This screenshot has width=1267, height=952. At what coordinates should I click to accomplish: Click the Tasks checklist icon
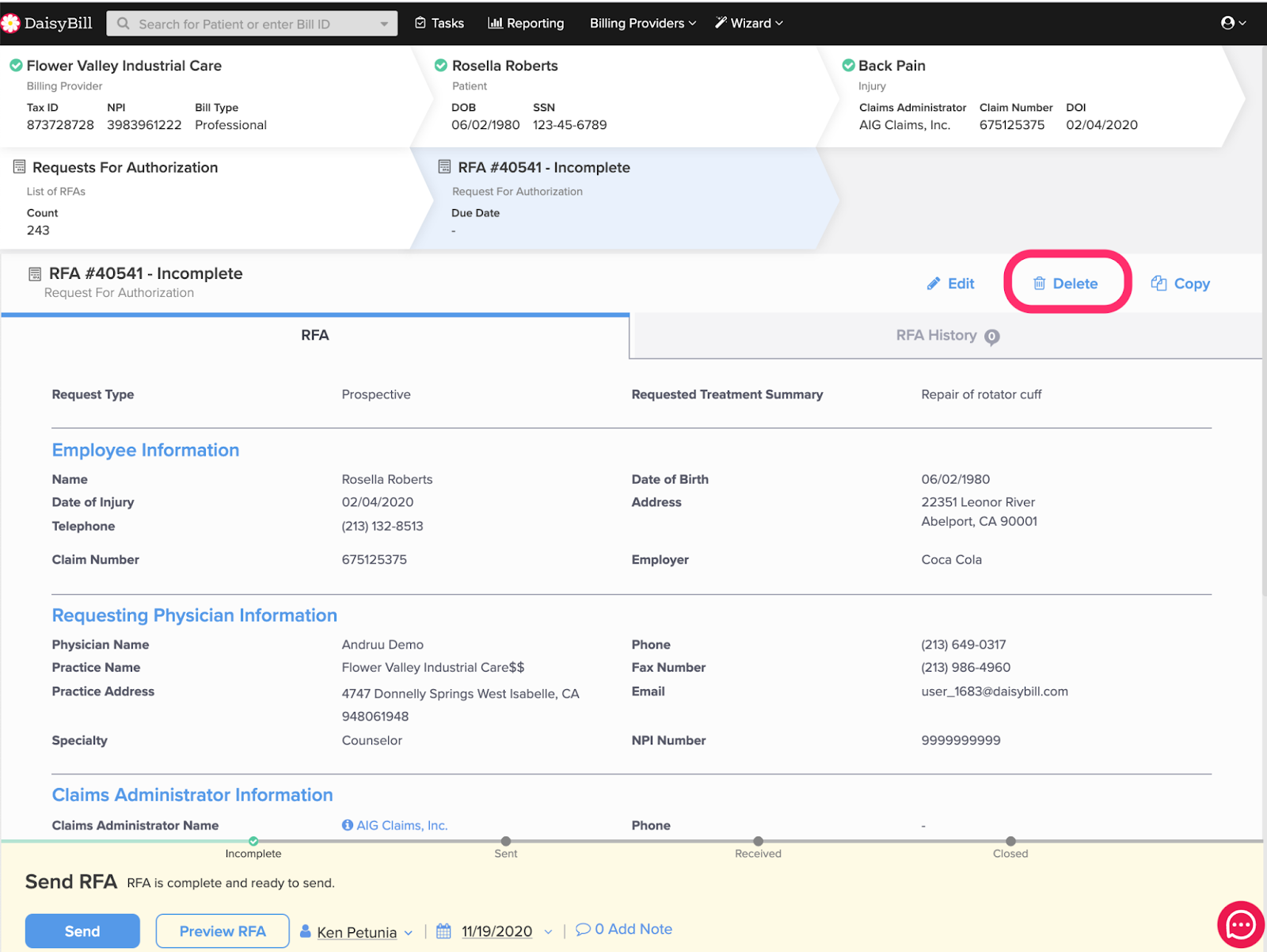pos(420,23)
